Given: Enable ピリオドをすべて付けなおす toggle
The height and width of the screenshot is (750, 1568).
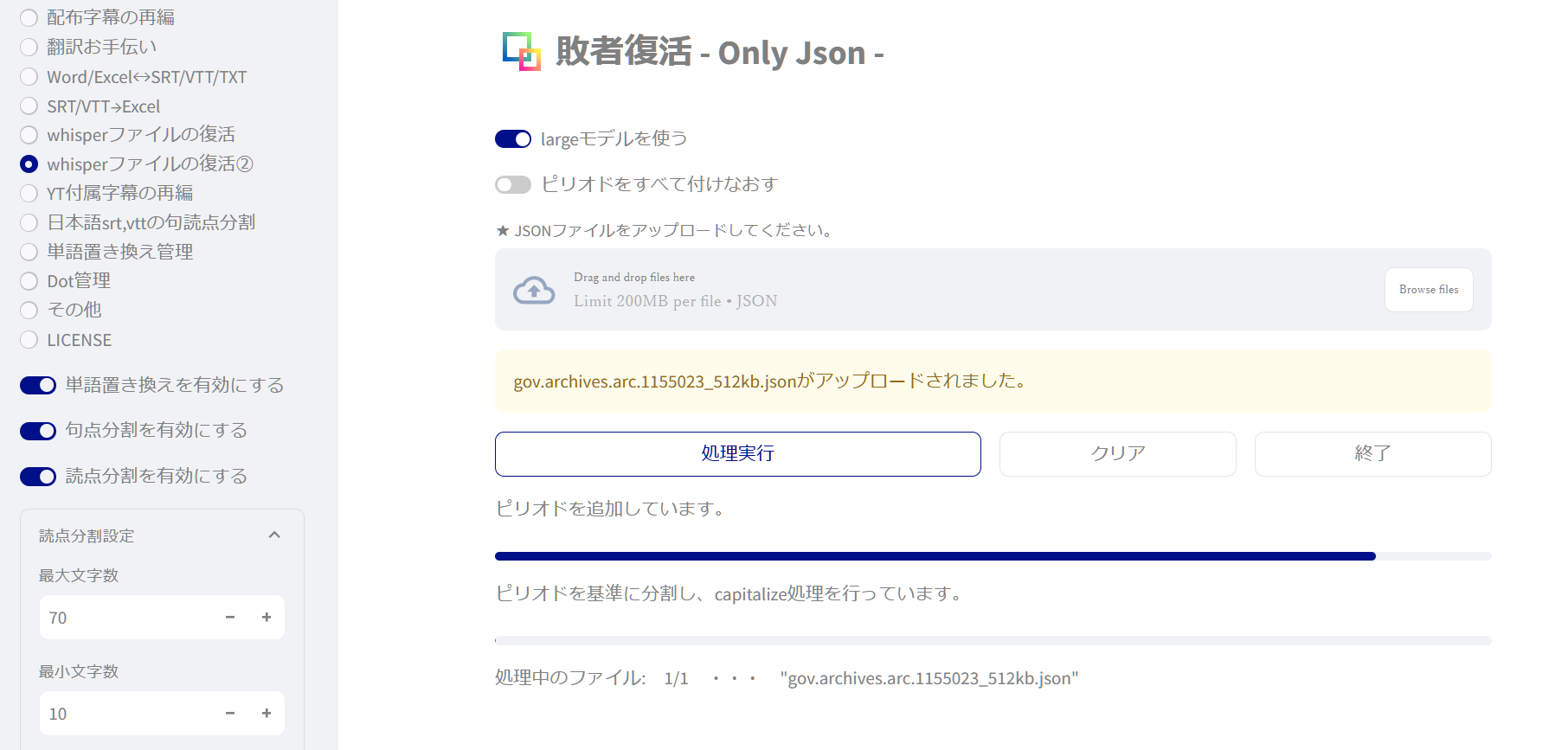Looking at the screenshot, I should tap(513, 185).
